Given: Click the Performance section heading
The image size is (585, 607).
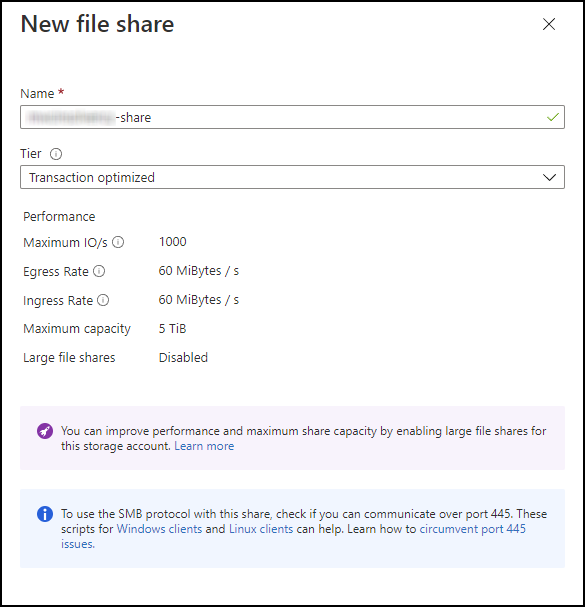Looking at the screenshot, I should (x=59, y=216).
